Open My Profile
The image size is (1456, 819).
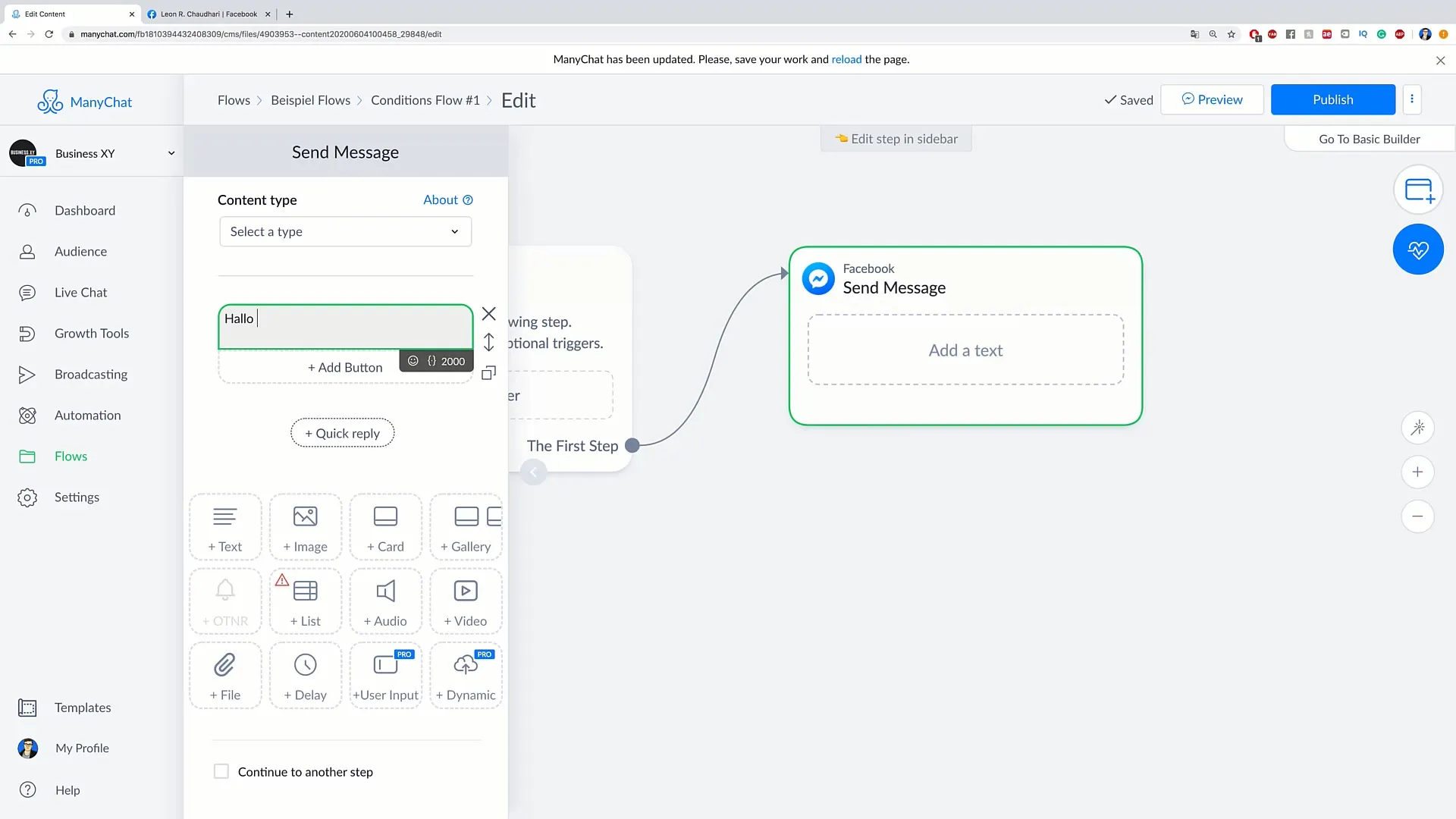82,748
